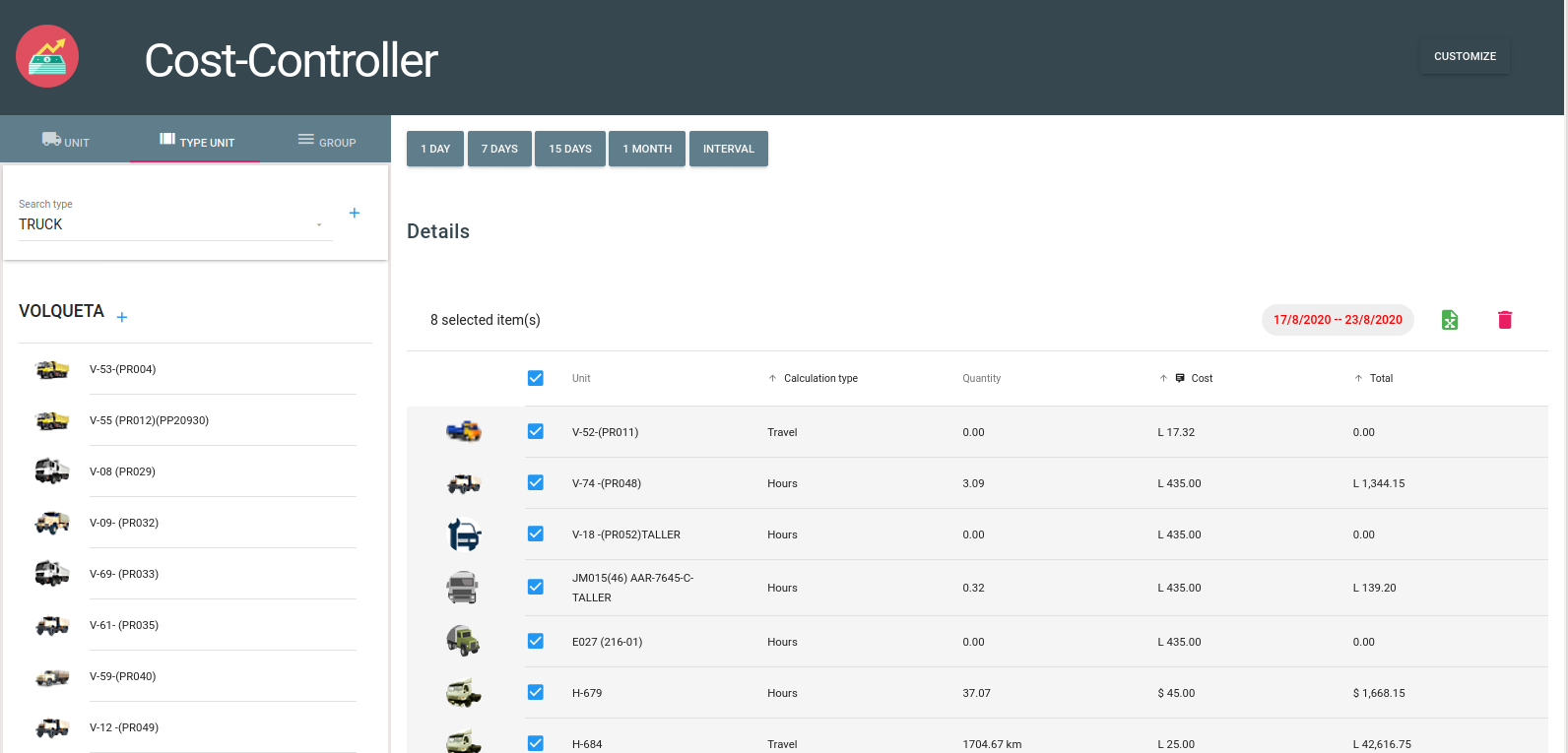The image size is (1568, 753).
Task: Add unit to VOLQUETA group plus icon
Action: point(122,317)
